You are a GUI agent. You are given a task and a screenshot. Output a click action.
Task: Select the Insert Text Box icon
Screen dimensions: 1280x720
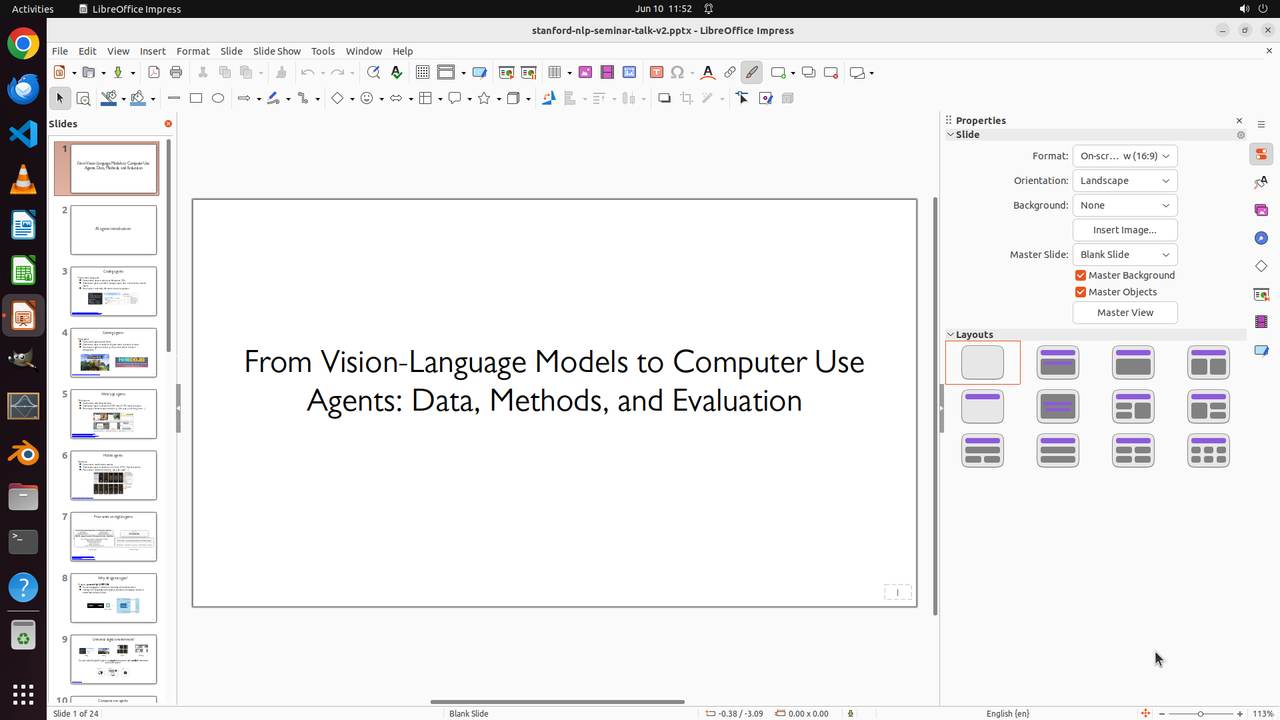click(x=656, y=72)
